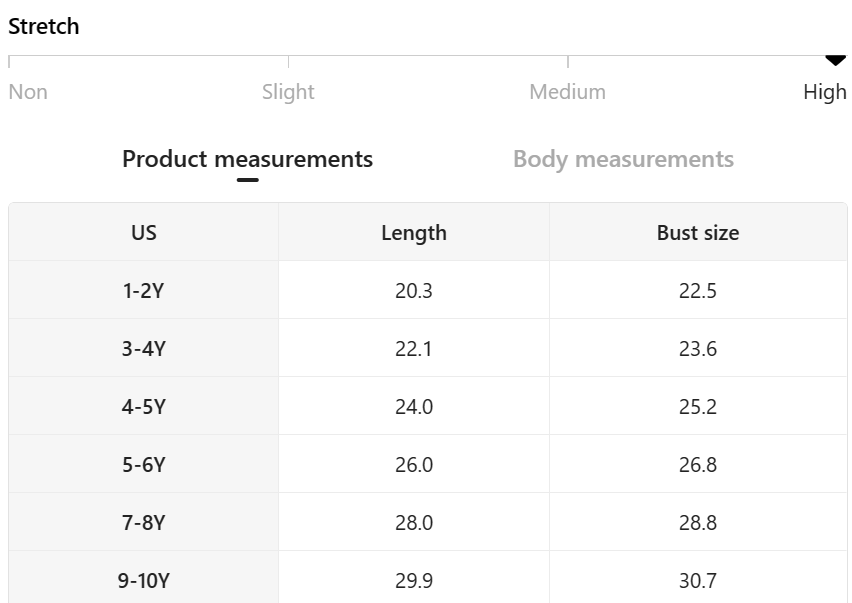Select the 7-8Y size row
The height and width of the screenshot is (603, 852).
point(144,523)
